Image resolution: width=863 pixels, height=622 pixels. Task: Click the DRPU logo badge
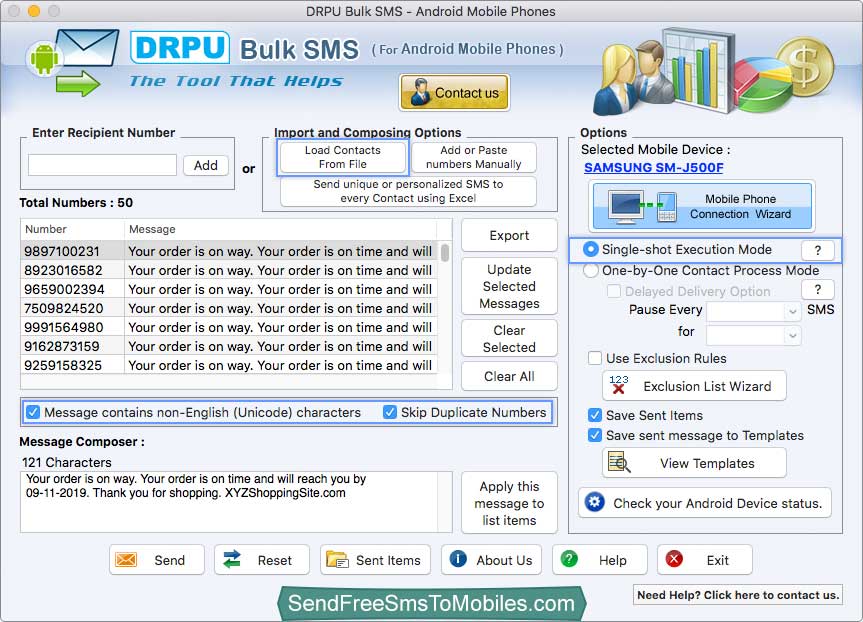180,47
